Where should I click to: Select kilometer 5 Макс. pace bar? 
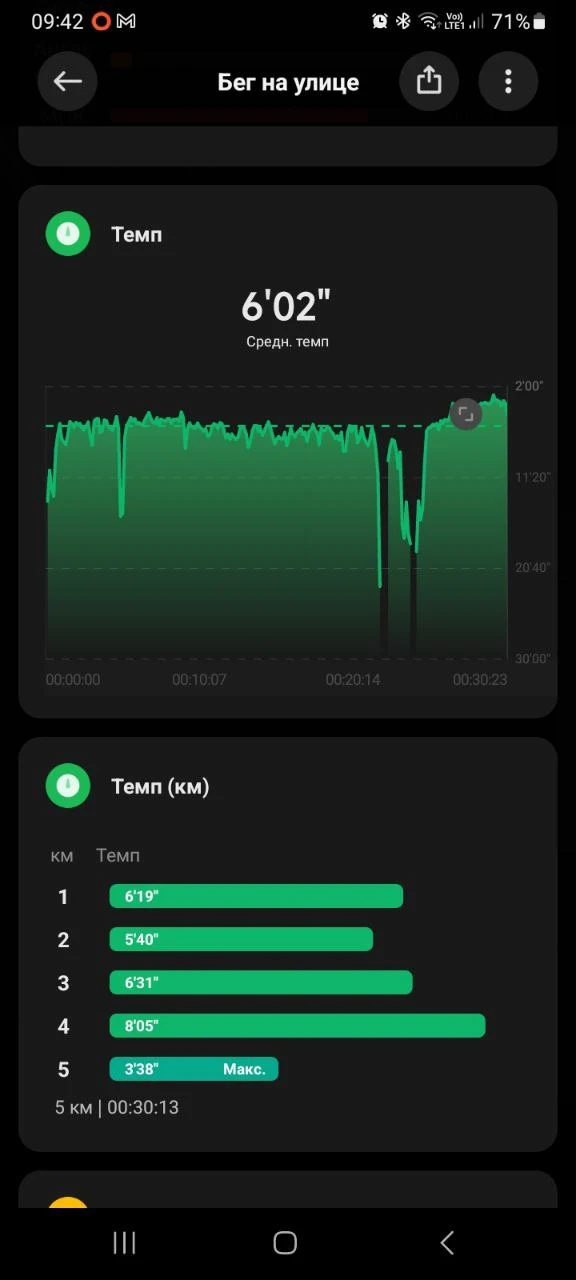194,1069
